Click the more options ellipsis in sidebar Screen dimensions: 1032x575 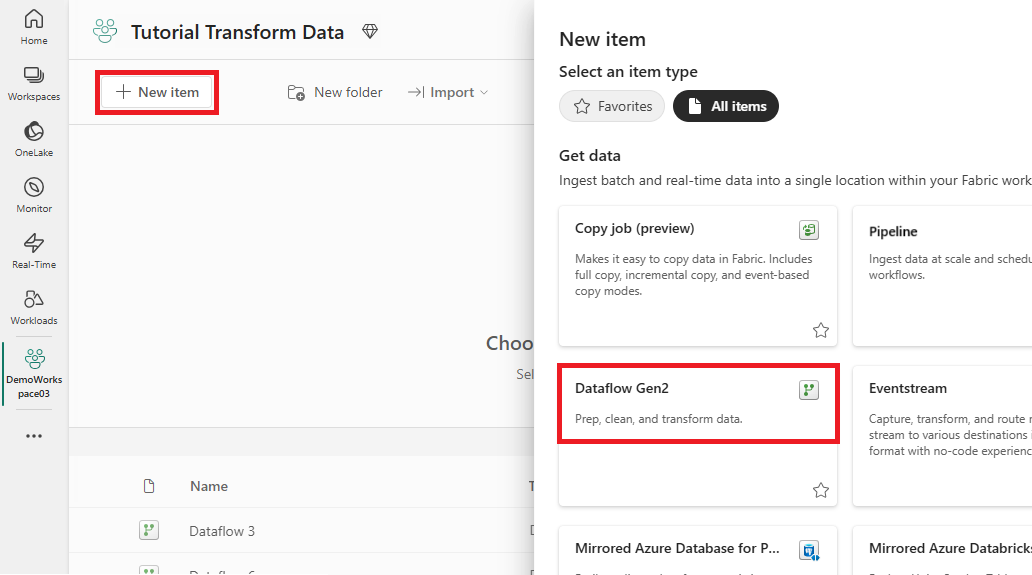point(34,436)
